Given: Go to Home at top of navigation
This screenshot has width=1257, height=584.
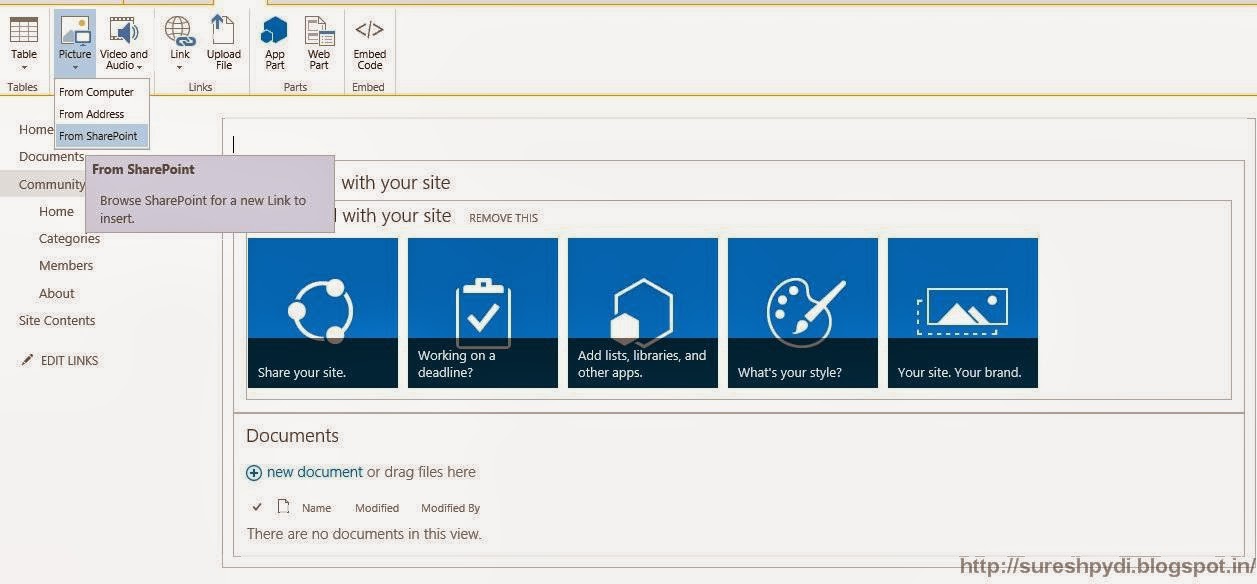Looking at the screenshot, I should click(36, 129).
